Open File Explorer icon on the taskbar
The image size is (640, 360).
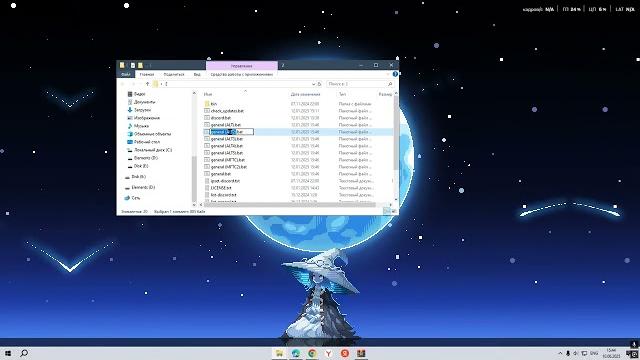[x=279, y=353]
